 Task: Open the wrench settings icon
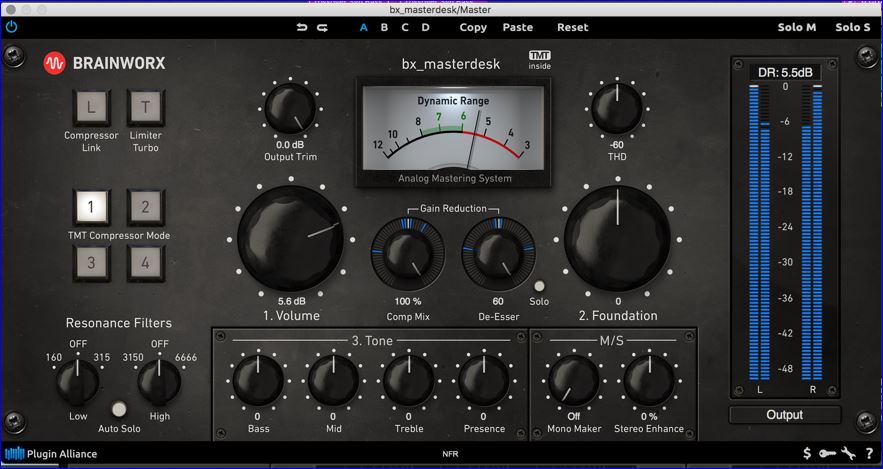pyautogui.click(x=849, y=453)
